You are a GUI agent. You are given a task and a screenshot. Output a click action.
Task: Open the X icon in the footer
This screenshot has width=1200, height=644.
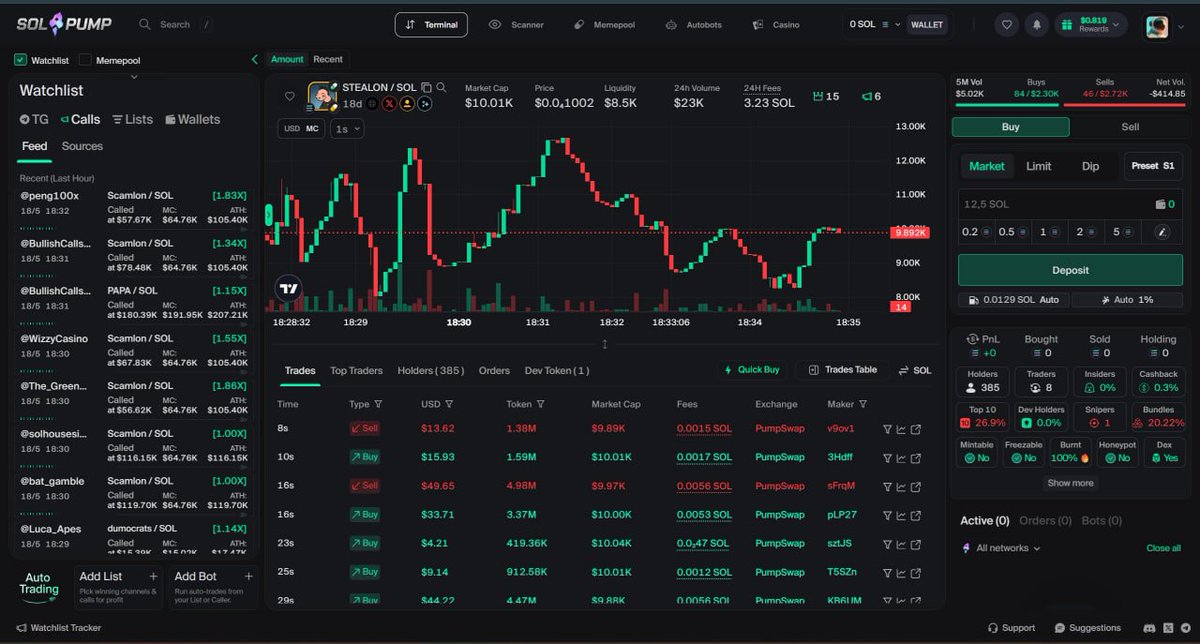click(x=1167, y=628)
